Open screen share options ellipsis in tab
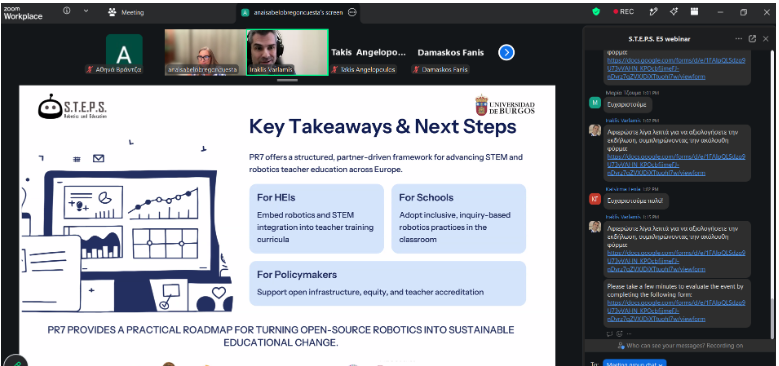 coord(352,12)
